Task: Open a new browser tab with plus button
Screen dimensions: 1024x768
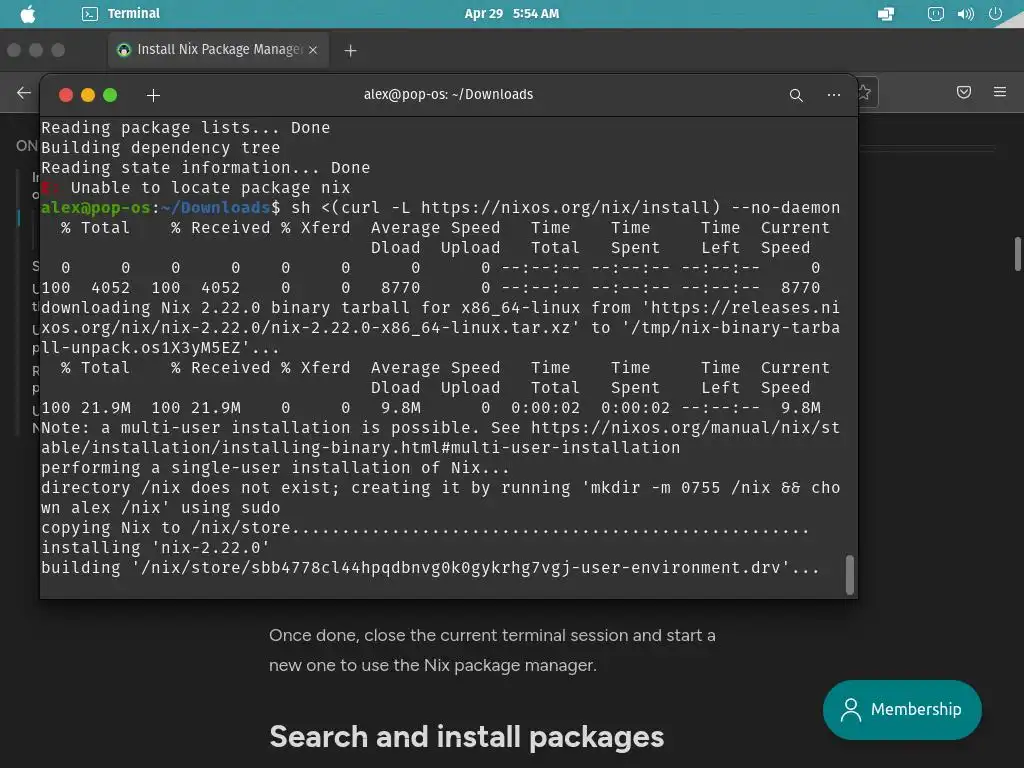Action: click(350, 50)
